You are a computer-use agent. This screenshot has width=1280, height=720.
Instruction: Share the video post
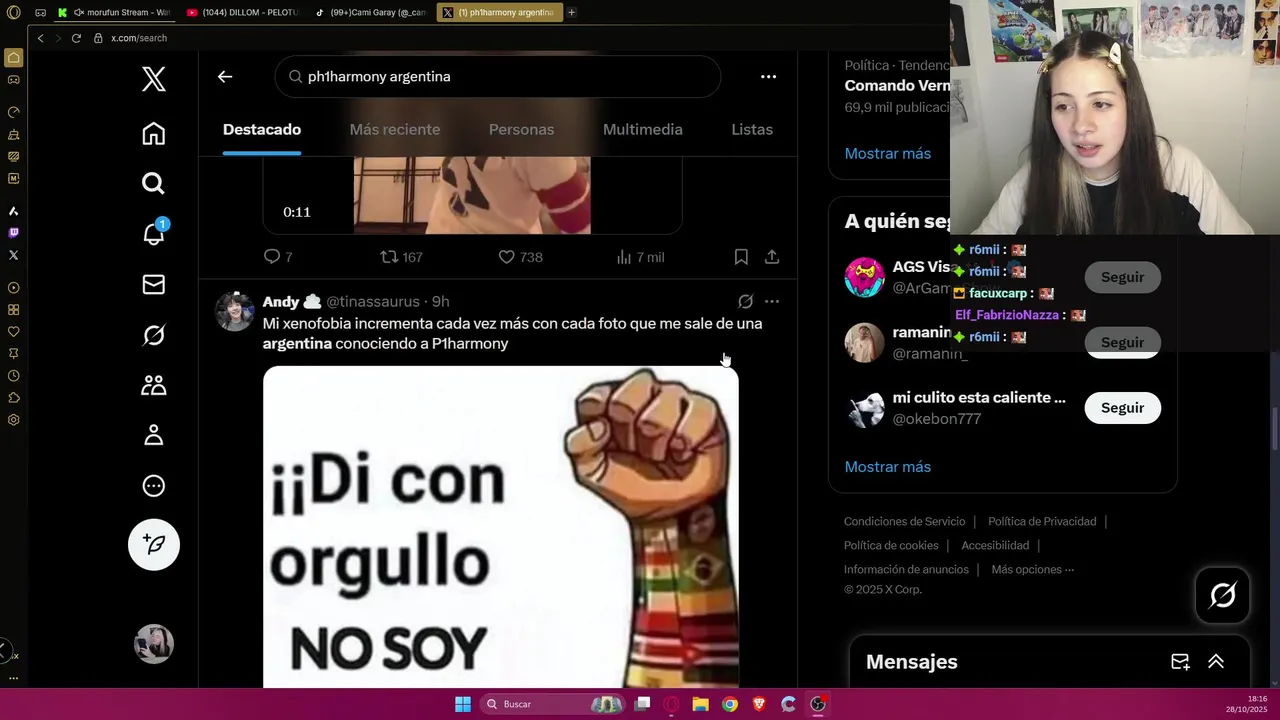click(772, 257)
